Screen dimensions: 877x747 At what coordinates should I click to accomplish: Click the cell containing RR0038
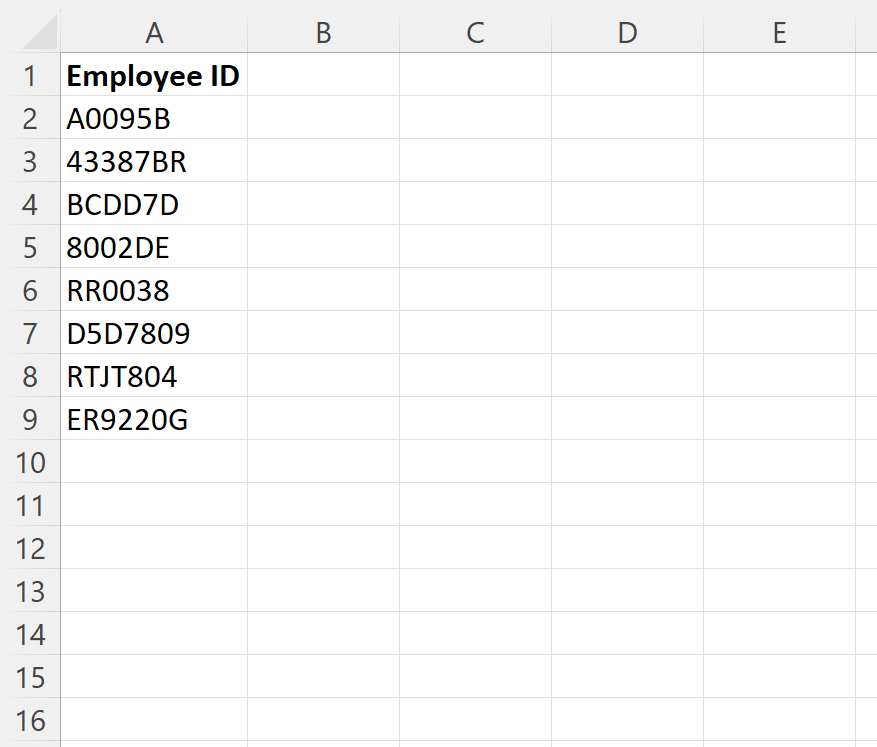click(x=153, y=290)
